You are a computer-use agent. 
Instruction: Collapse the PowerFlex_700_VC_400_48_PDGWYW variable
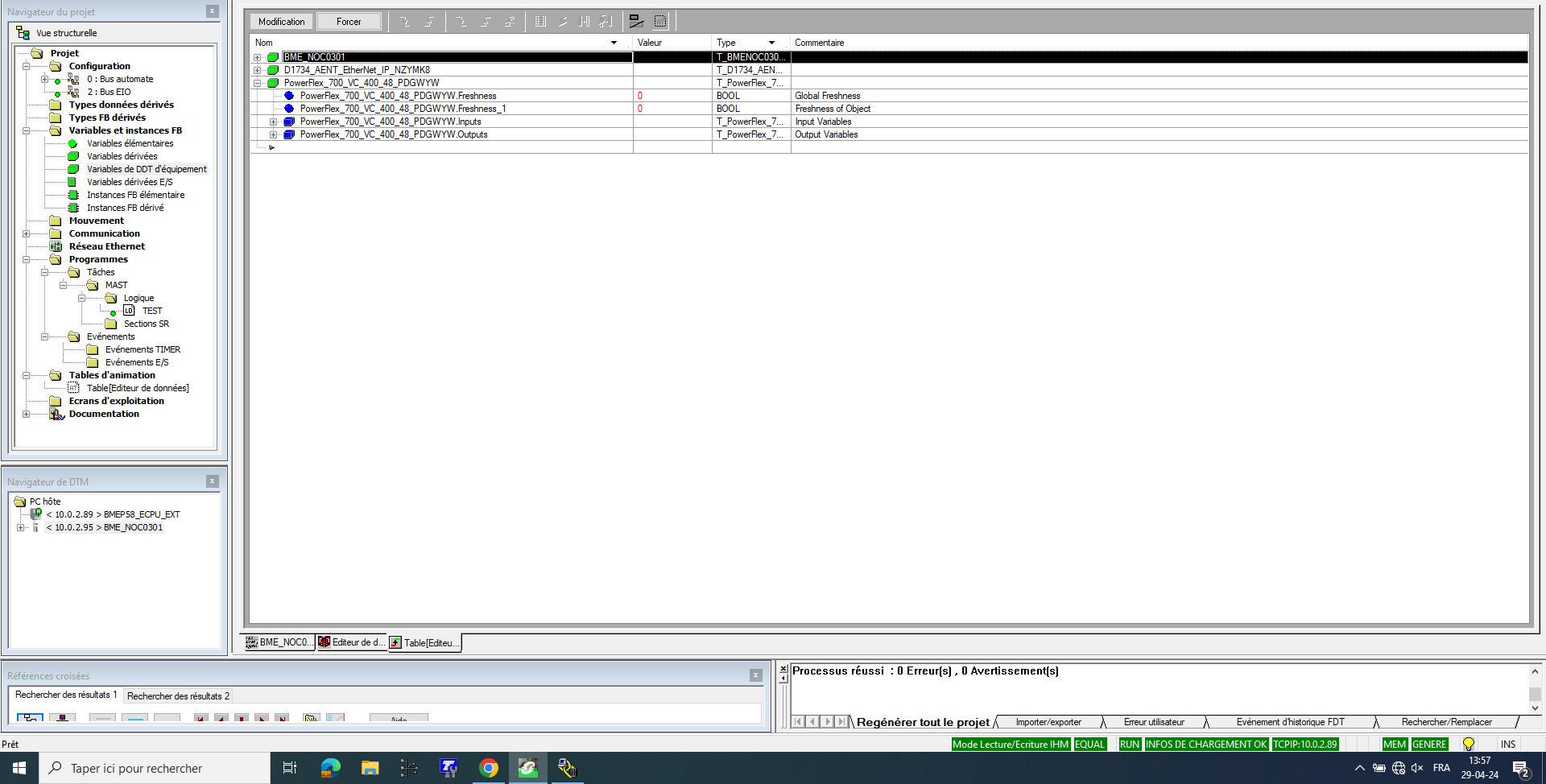click(258, 83)
